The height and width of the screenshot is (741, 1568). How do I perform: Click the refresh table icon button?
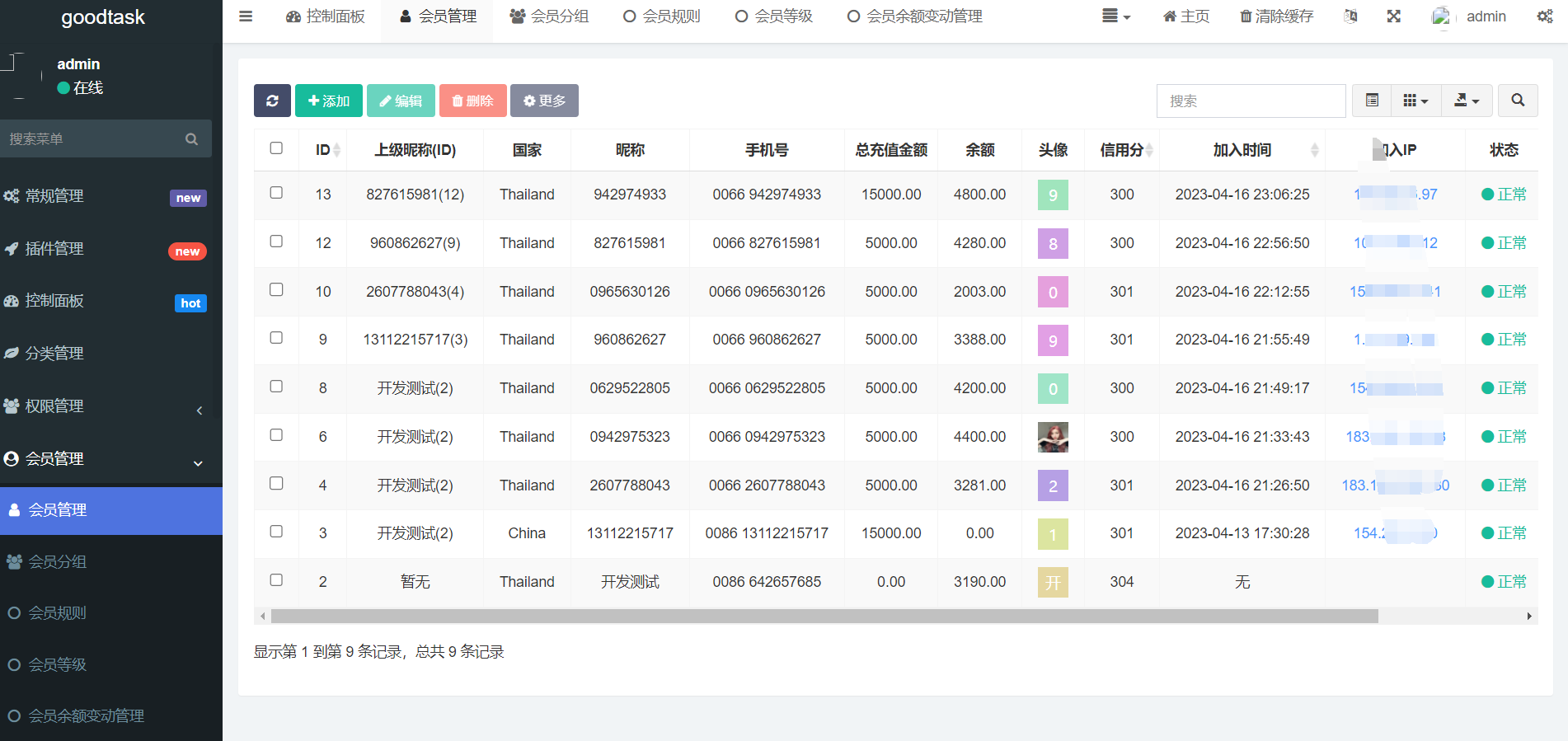coord(272,101)
